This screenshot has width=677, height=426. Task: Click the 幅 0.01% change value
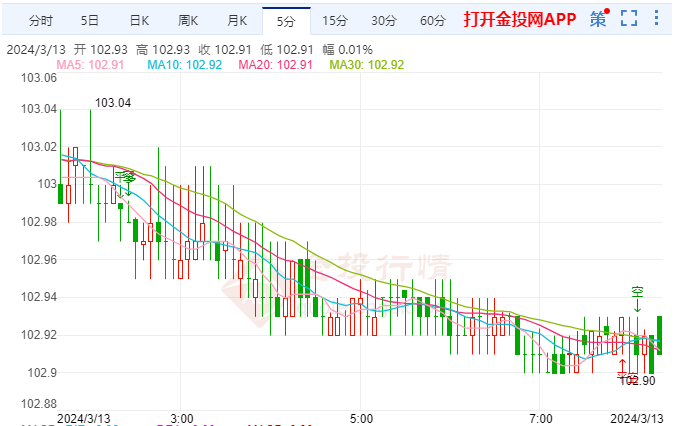point(348,50)
